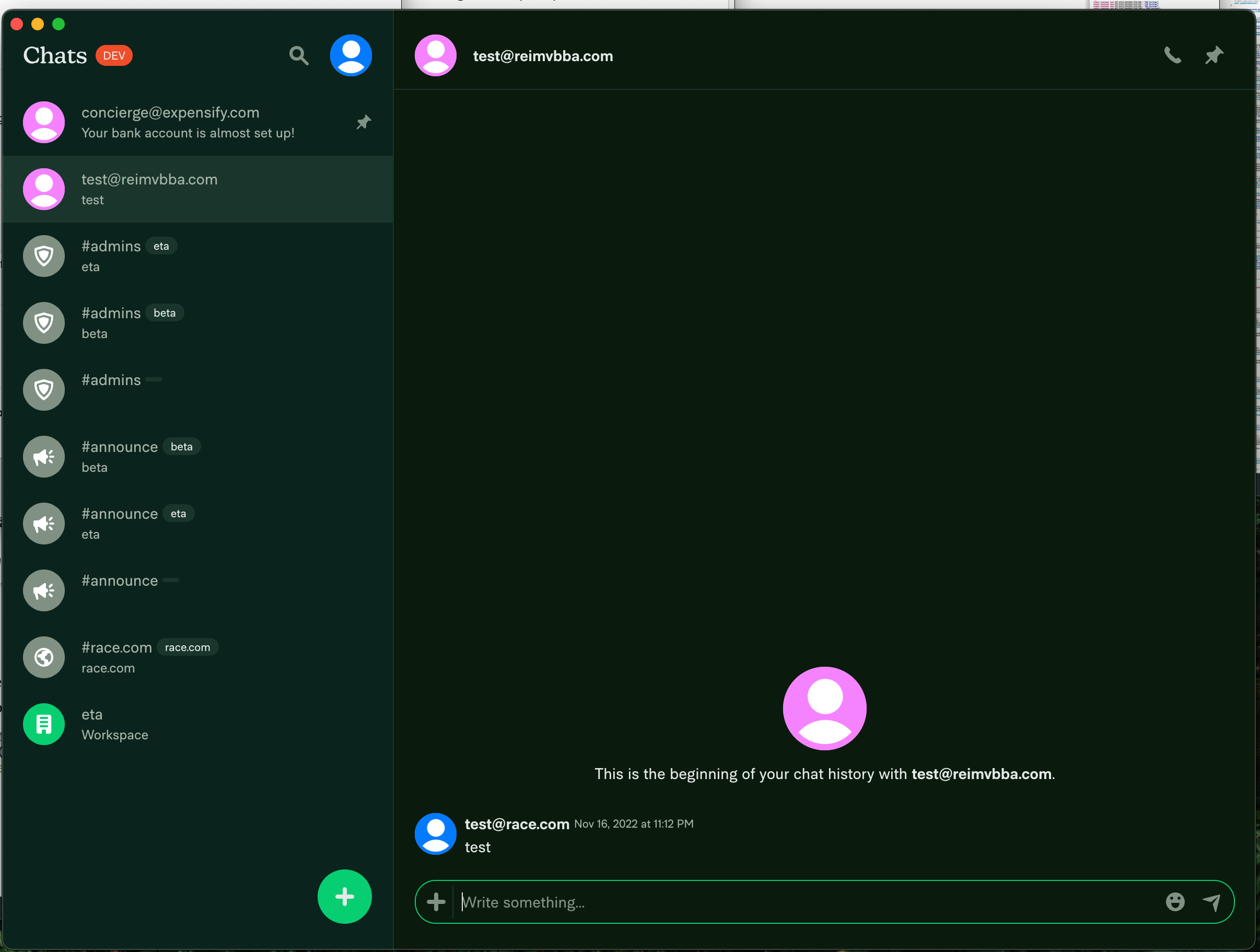Click the eta tag on #admins
Viewport: 1260px width, 952px height.
point(161,246)
